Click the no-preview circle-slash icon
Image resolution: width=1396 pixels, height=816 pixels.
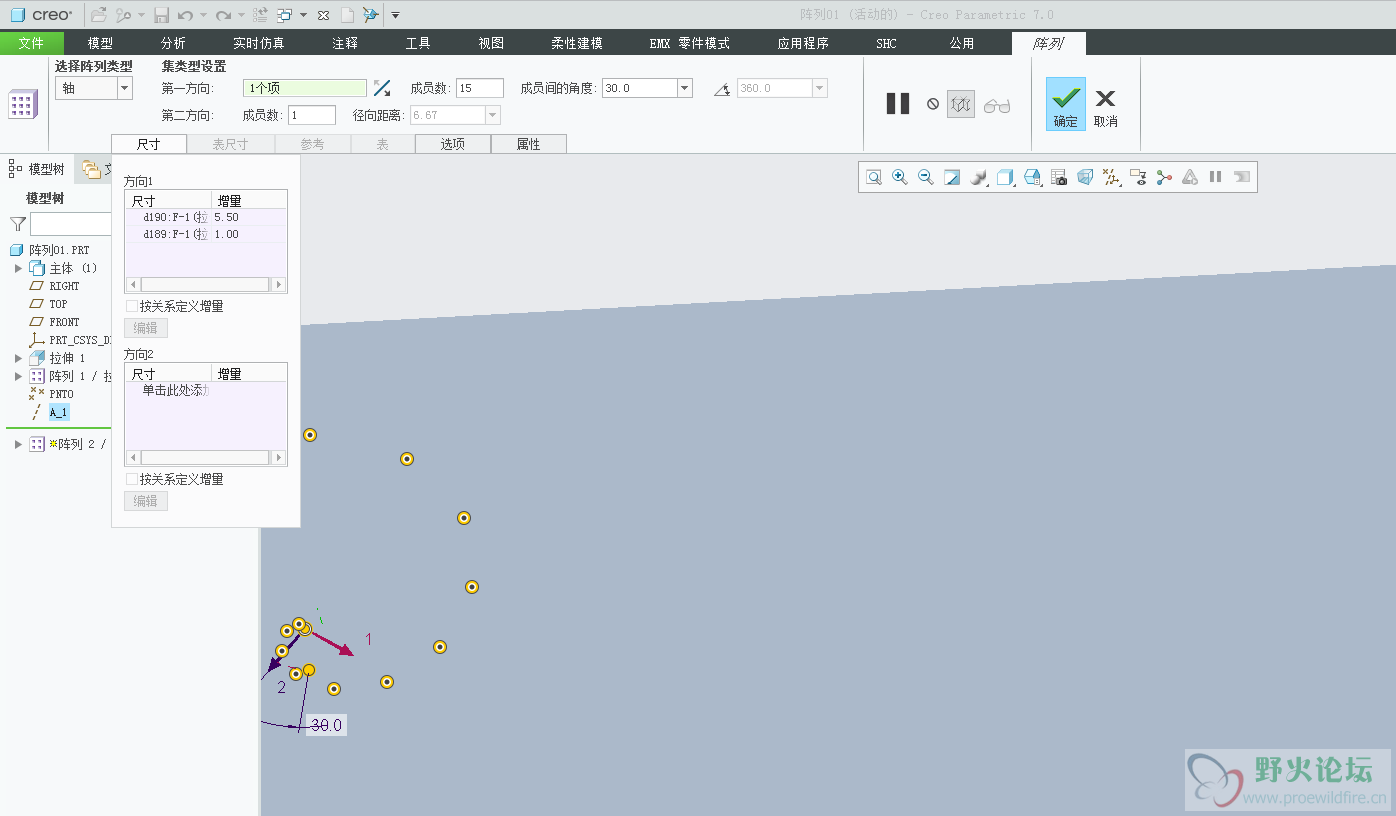(933, 103)
